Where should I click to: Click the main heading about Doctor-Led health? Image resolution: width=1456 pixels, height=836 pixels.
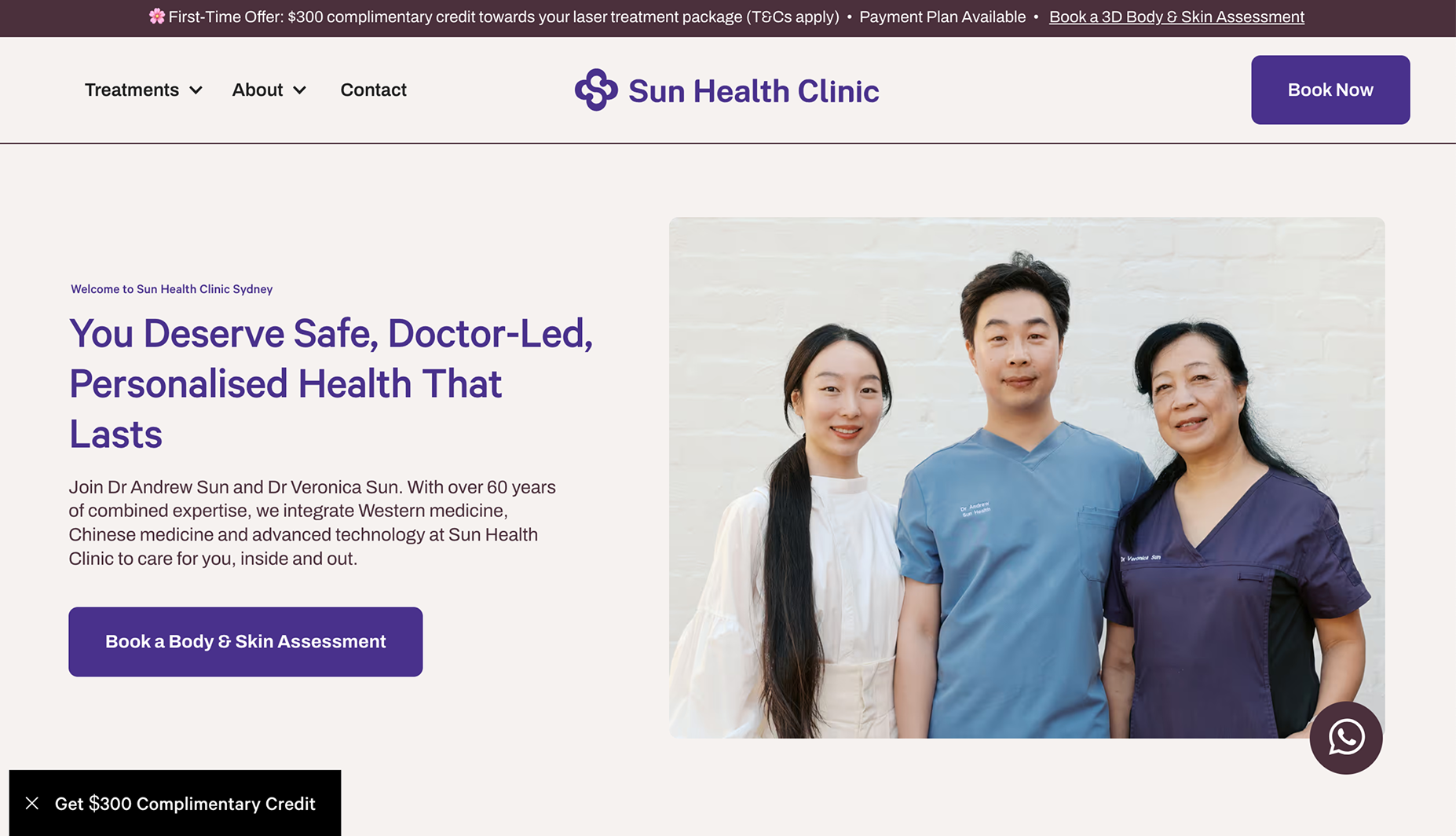click(331, 383)
